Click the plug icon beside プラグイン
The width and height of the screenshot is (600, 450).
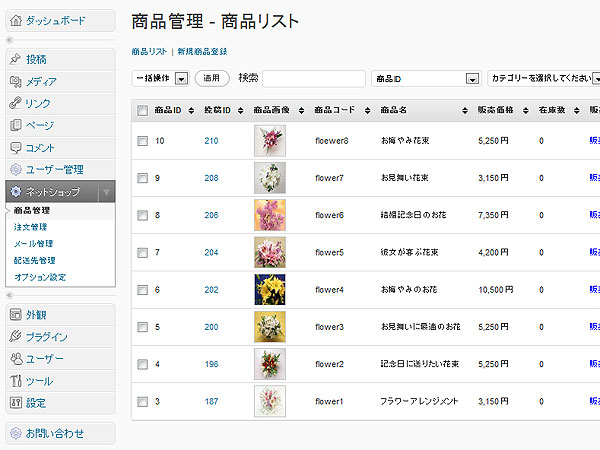(x=15, y=336)
